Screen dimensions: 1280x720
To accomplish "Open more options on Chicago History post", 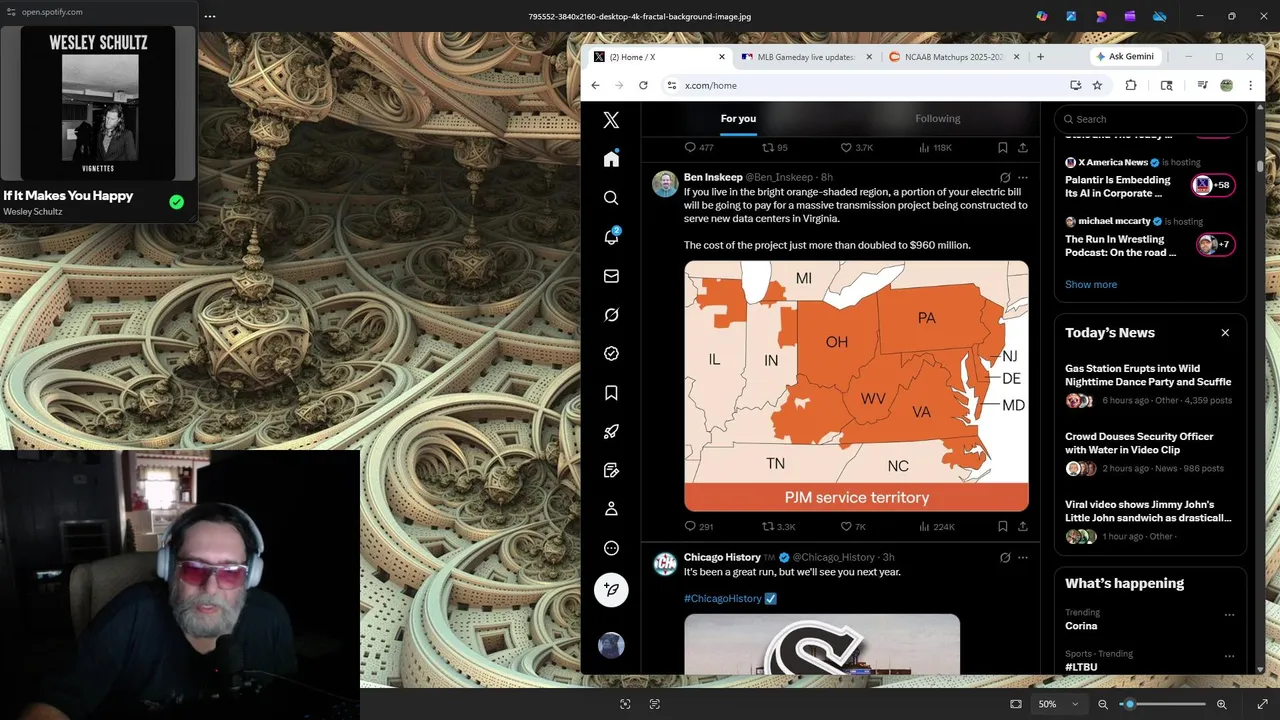I will click(x=1022, y=558).
